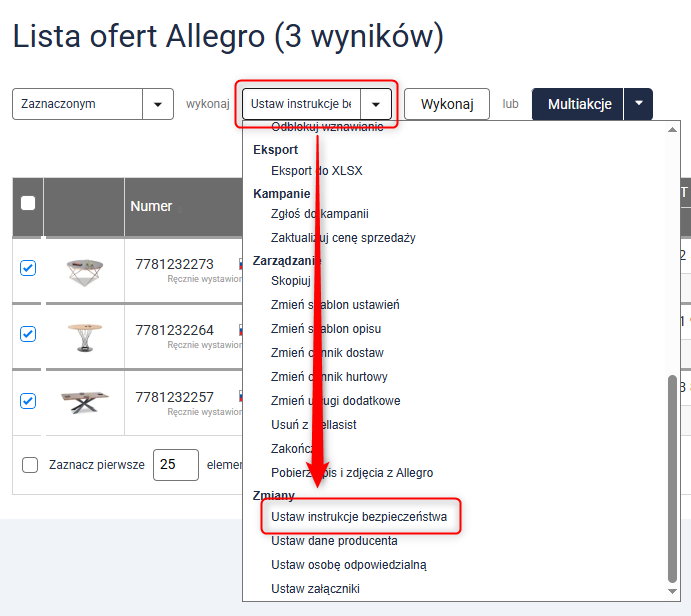Image resolution: width=691 pixels, height=616 pixels.
Task: Toggle the select-all checkbox in table header
Action: point(28,203)
